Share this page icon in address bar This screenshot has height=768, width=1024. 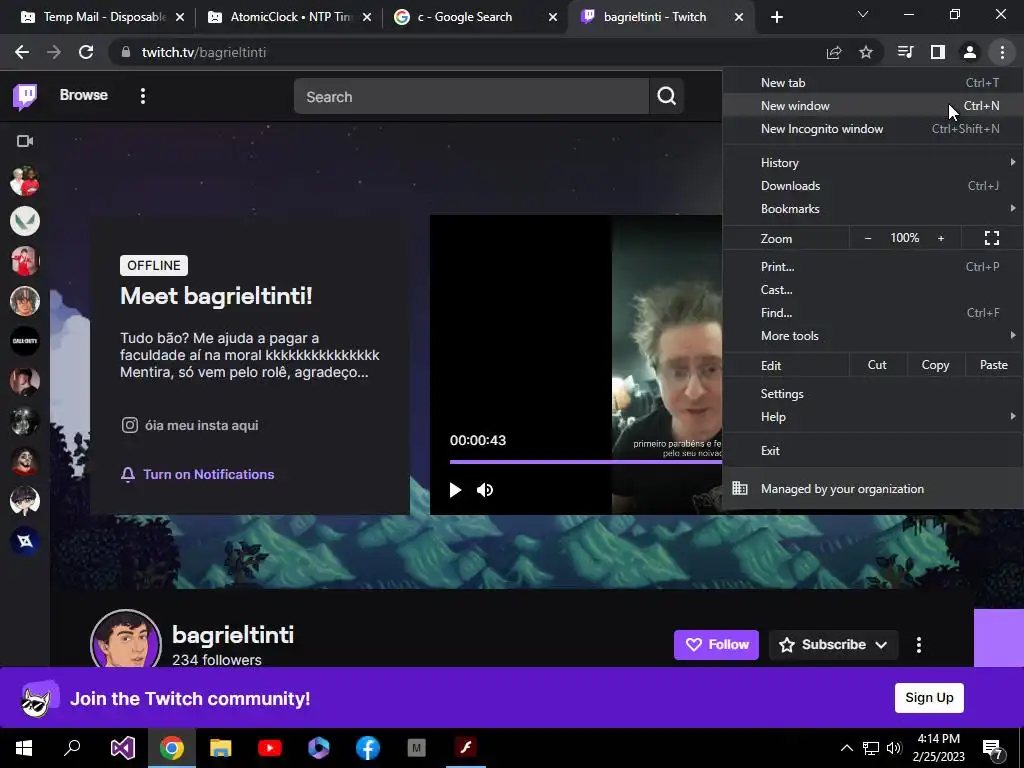point(834,52)
